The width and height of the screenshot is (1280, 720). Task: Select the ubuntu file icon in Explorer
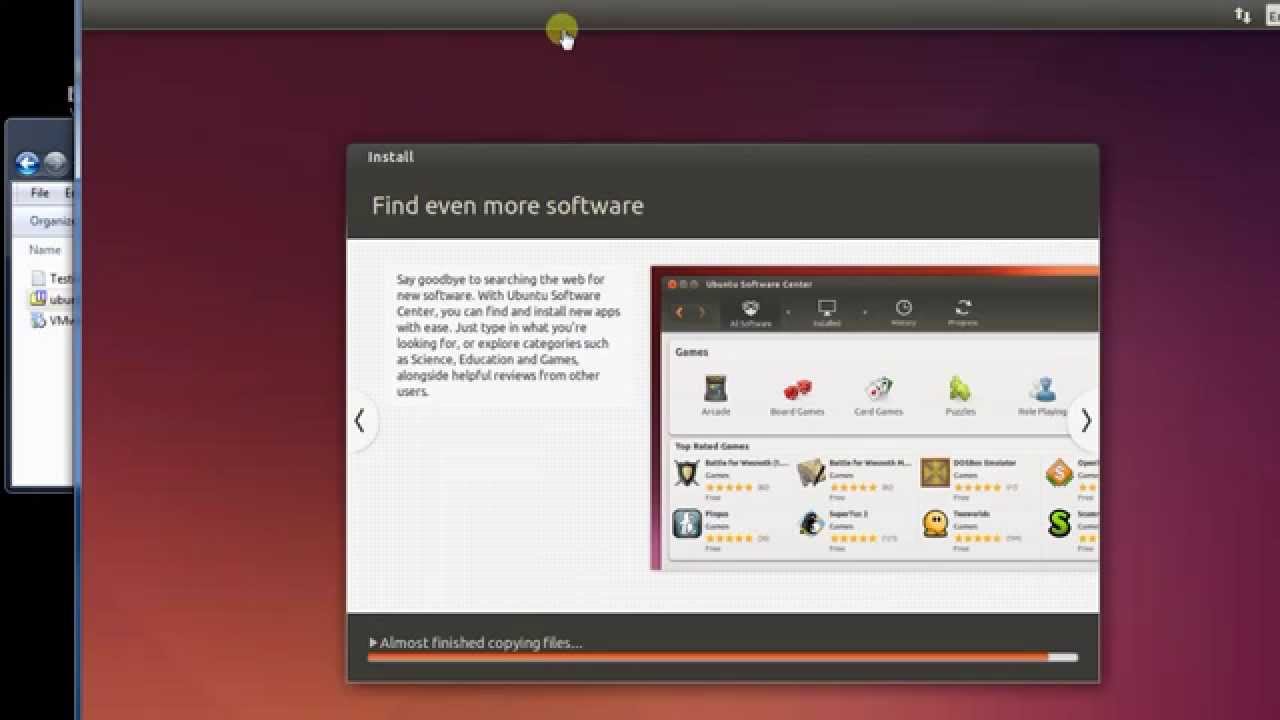(x=38, y=299)
